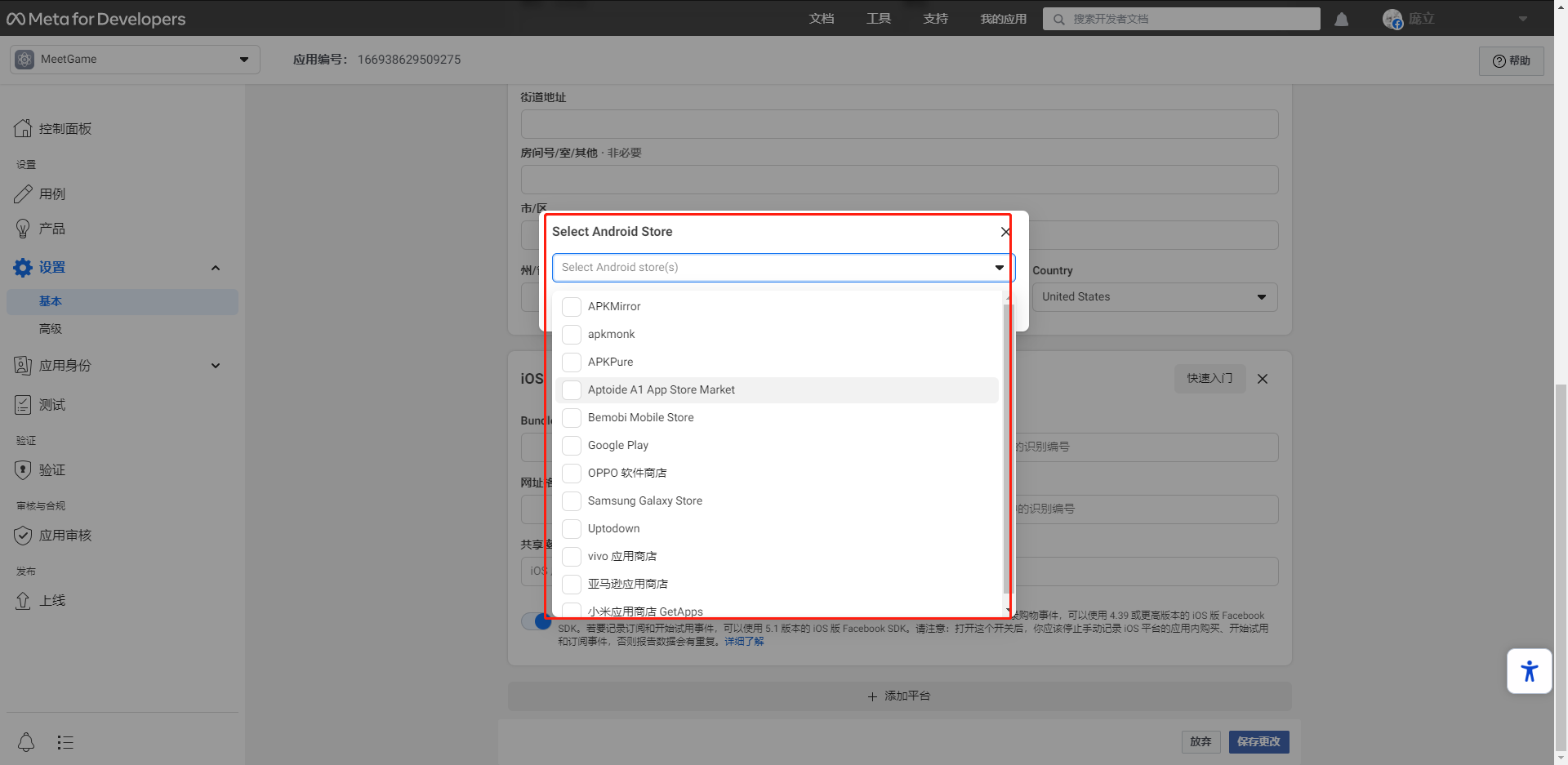This screenshot has height=765, width=1568.
Task: Check the Bemobi Mobile Store checkbox
Action: [x=572, y=417]
